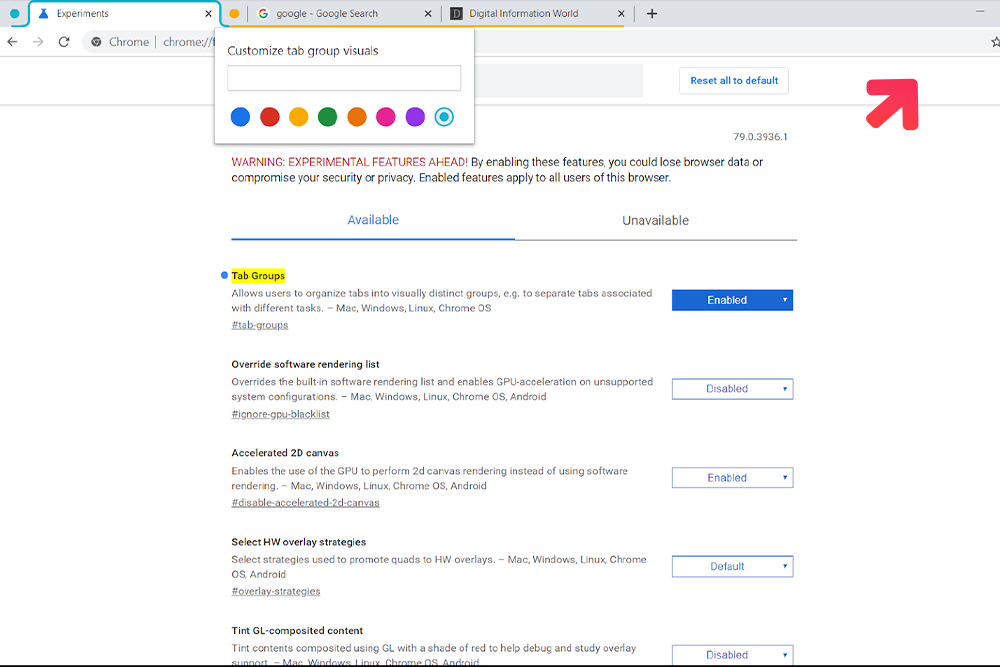Pick the yellow tab group color
The width and height of the screenshot is (1000, 667).
pyautogui.click(x=298, y=117)
